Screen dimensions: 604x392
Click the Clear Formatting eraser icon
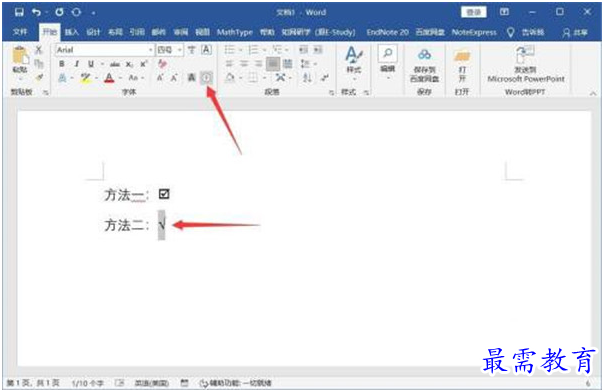163,64
